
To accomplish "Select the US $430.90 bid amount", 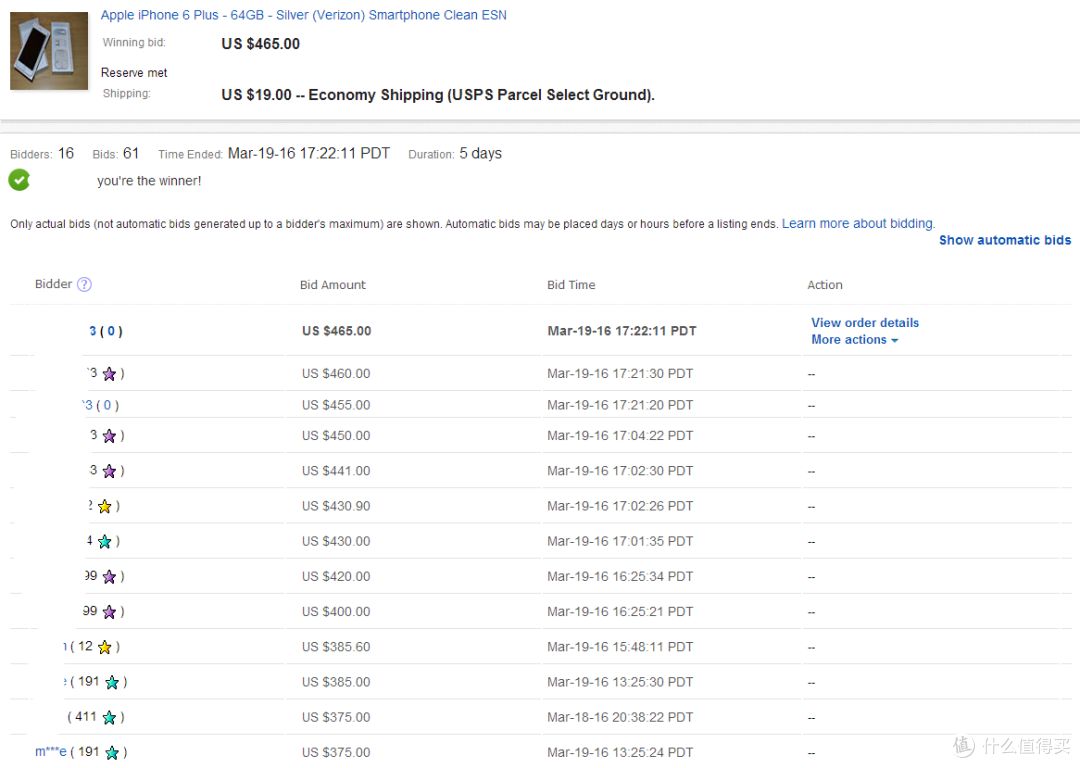I will pos(335,506).
